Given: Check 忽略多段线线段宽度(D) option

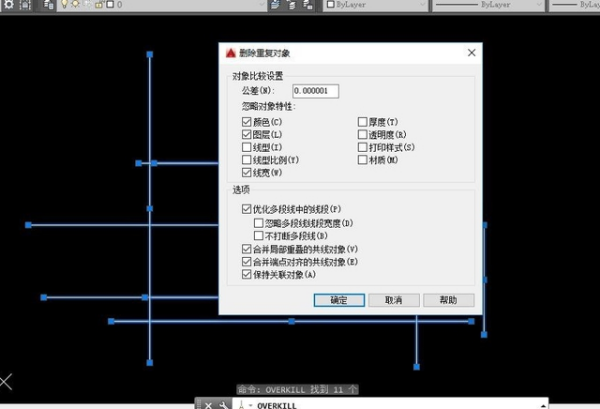Looking at the screenshot, I should (259, 223).
